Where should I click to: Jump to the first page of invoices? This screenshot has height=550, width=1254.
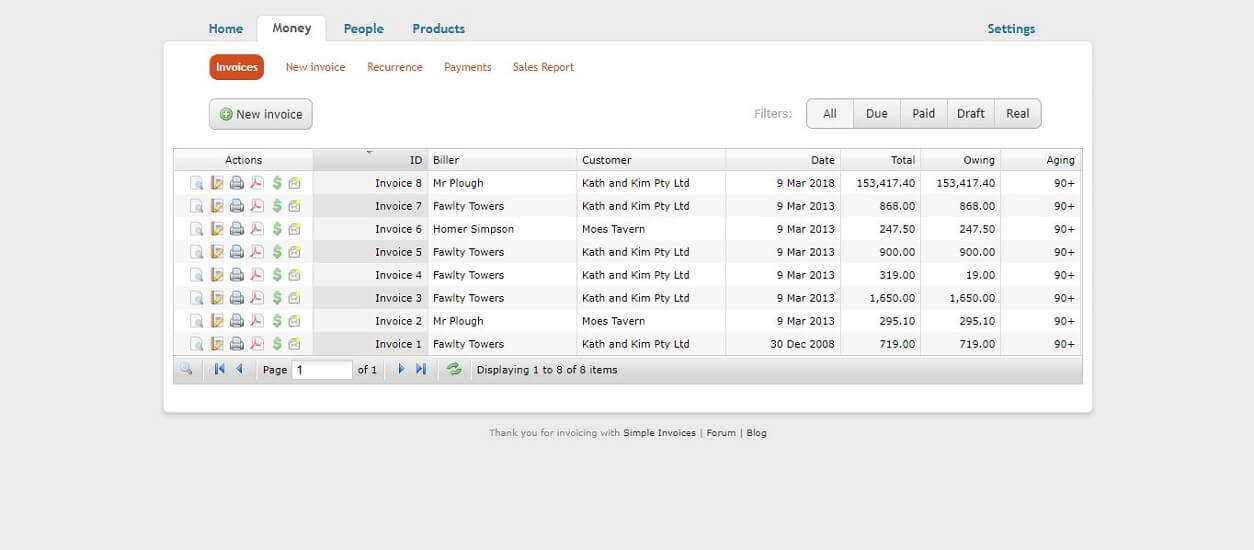coord(219,370)
